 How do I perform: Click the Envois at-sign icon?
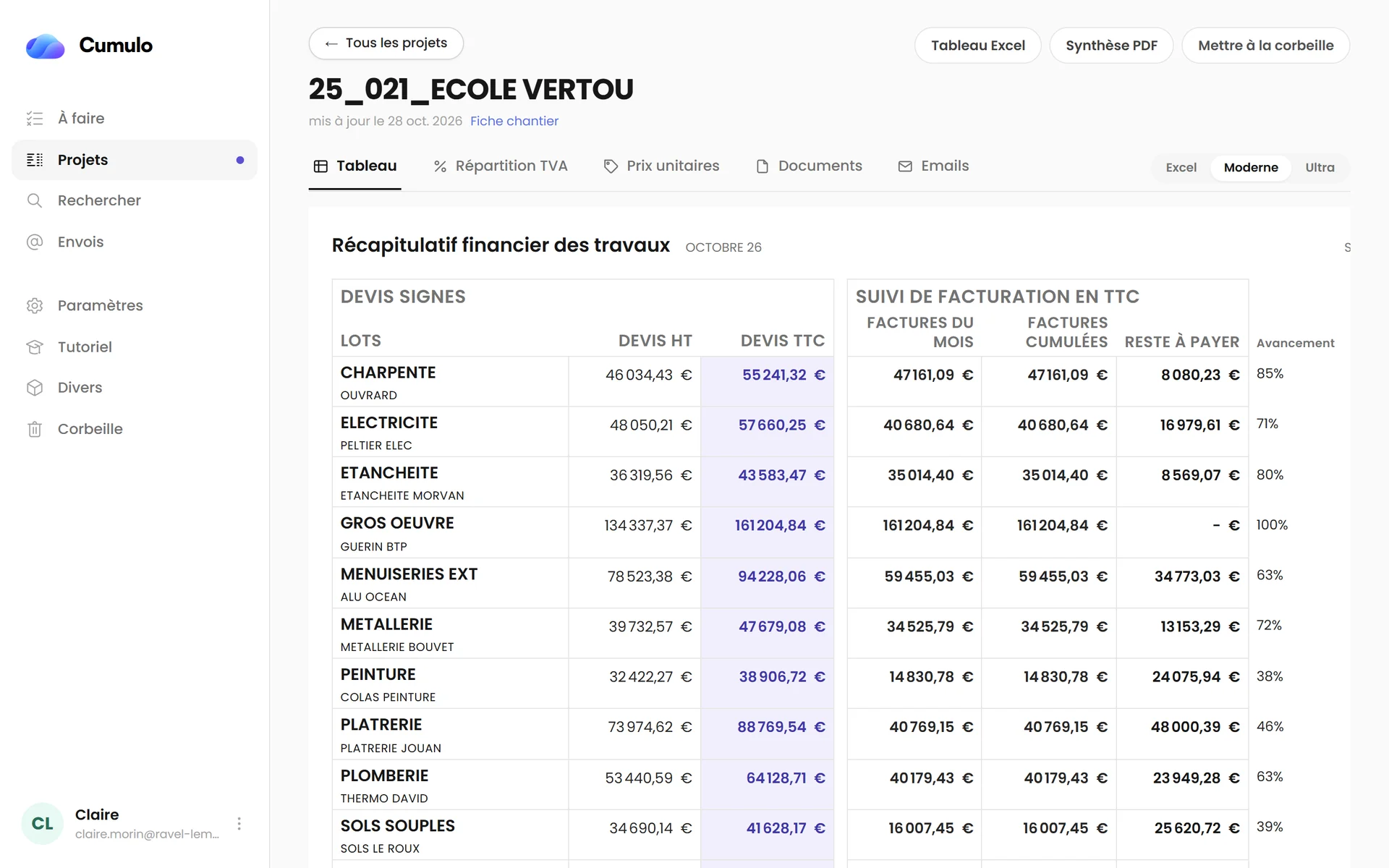pyautogui.click(x=35, y=242)
